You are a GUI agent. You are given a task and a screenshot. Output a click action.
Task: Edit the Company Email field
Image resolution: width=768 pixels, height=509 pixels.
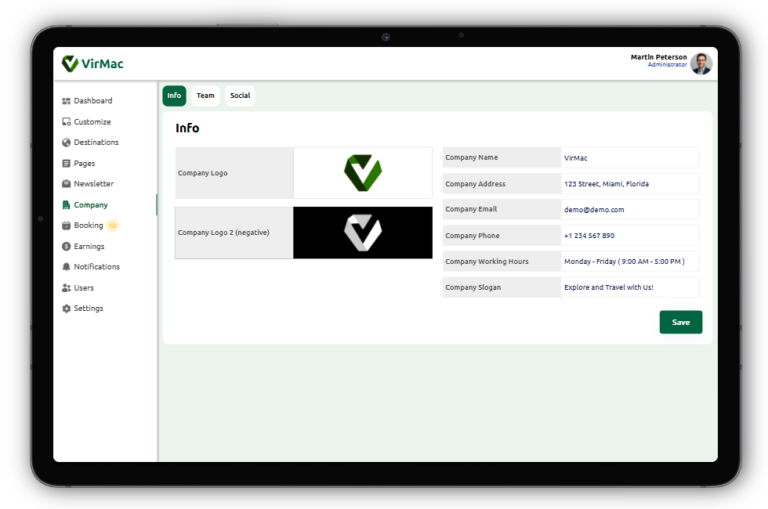click(x=629, y=209)
